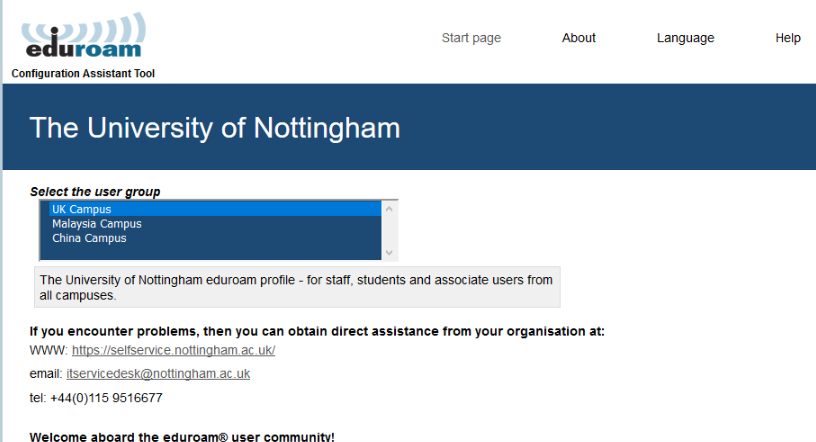This screenshot has height=442, width=816.
Task: Click the telephone number text
Action: pyautogui.click(x=96, y=398)
